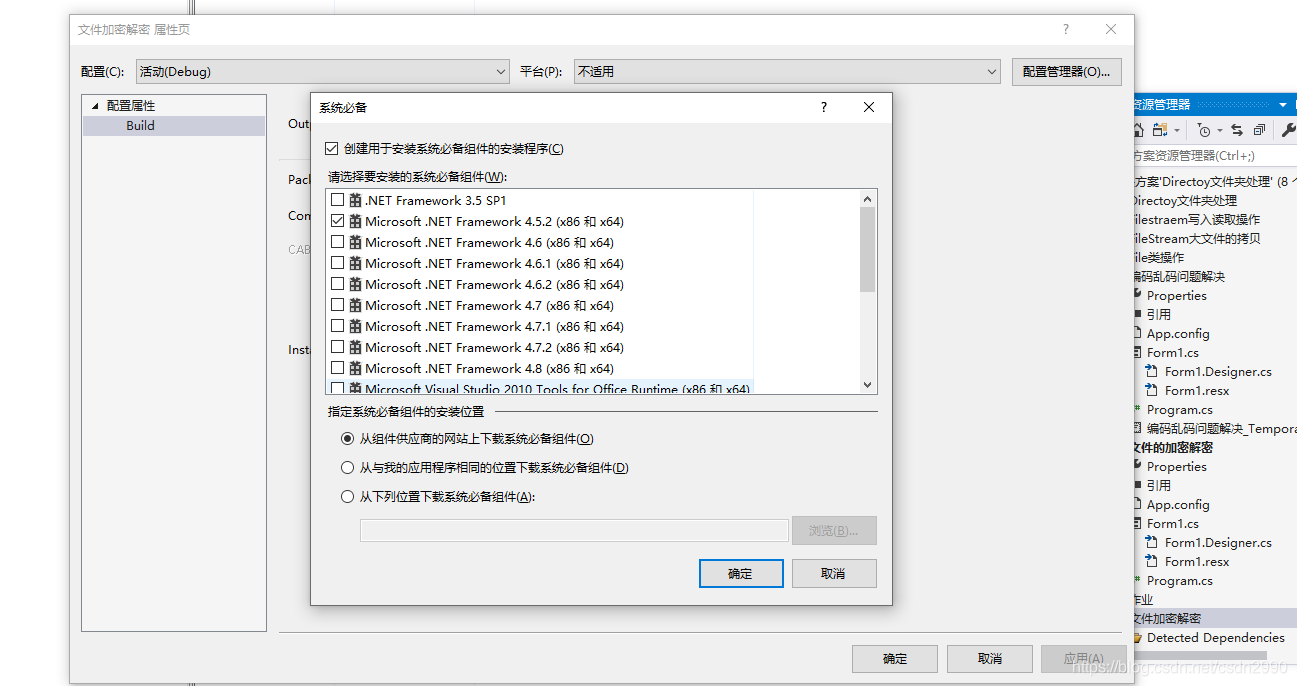Viewport: 1297px width, 686px height.
Task: Check Microsoft .NET Framework 4.7.1 checkbox
Action: [x=337, y=326]
